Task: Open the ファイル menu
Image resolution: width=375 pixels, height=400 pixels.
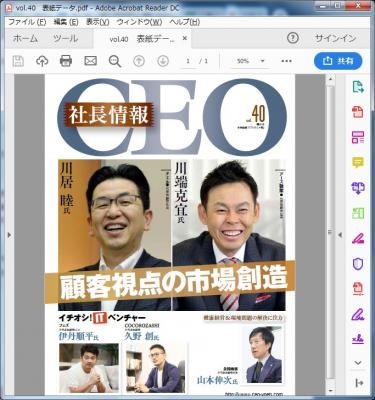Action: point(27,22)
